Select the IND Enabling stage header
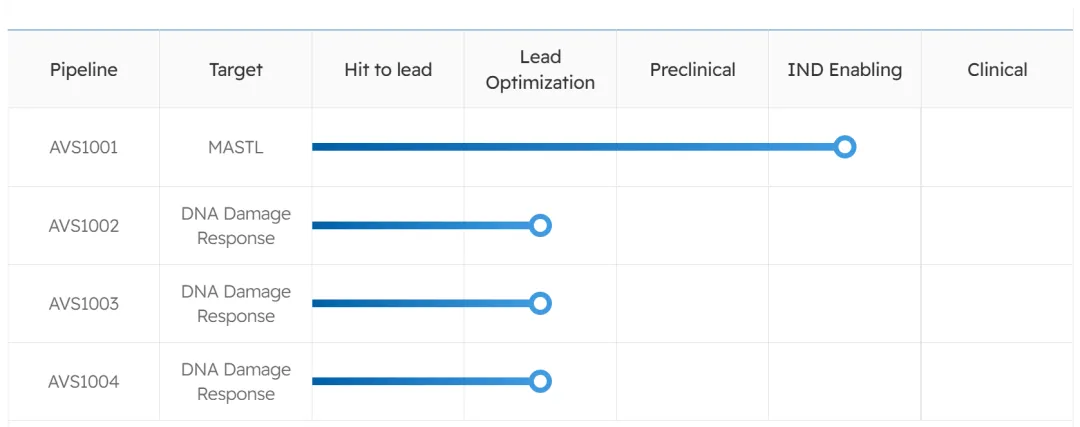 845,70
